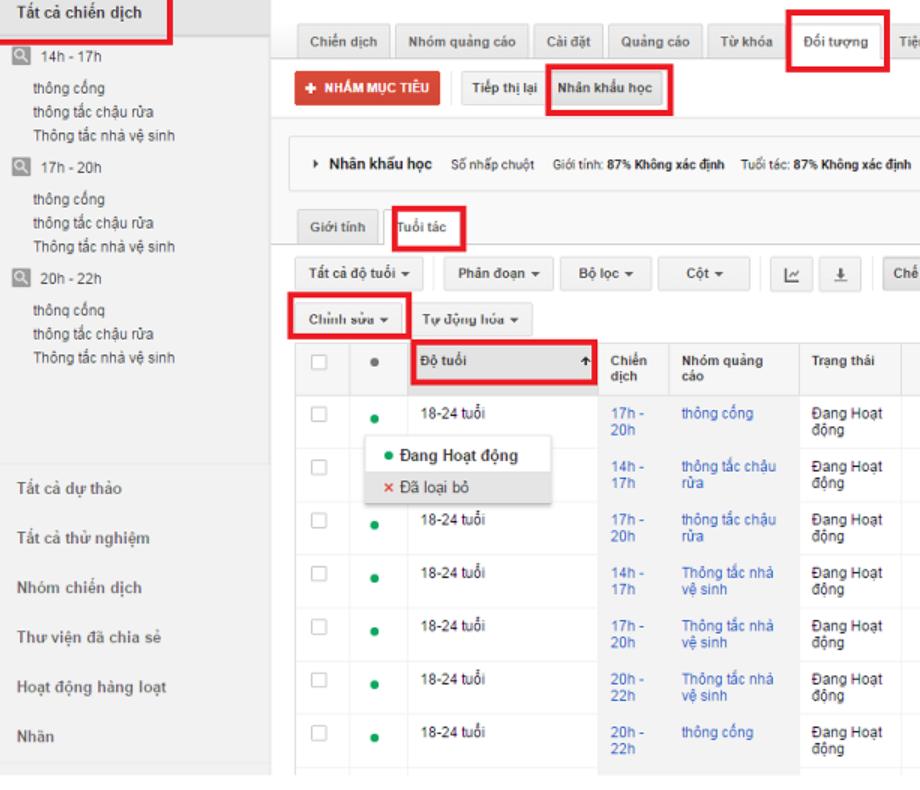Select Tất cả chiến dịch in sidebar
920x790 pixels.
coord(79,12)
